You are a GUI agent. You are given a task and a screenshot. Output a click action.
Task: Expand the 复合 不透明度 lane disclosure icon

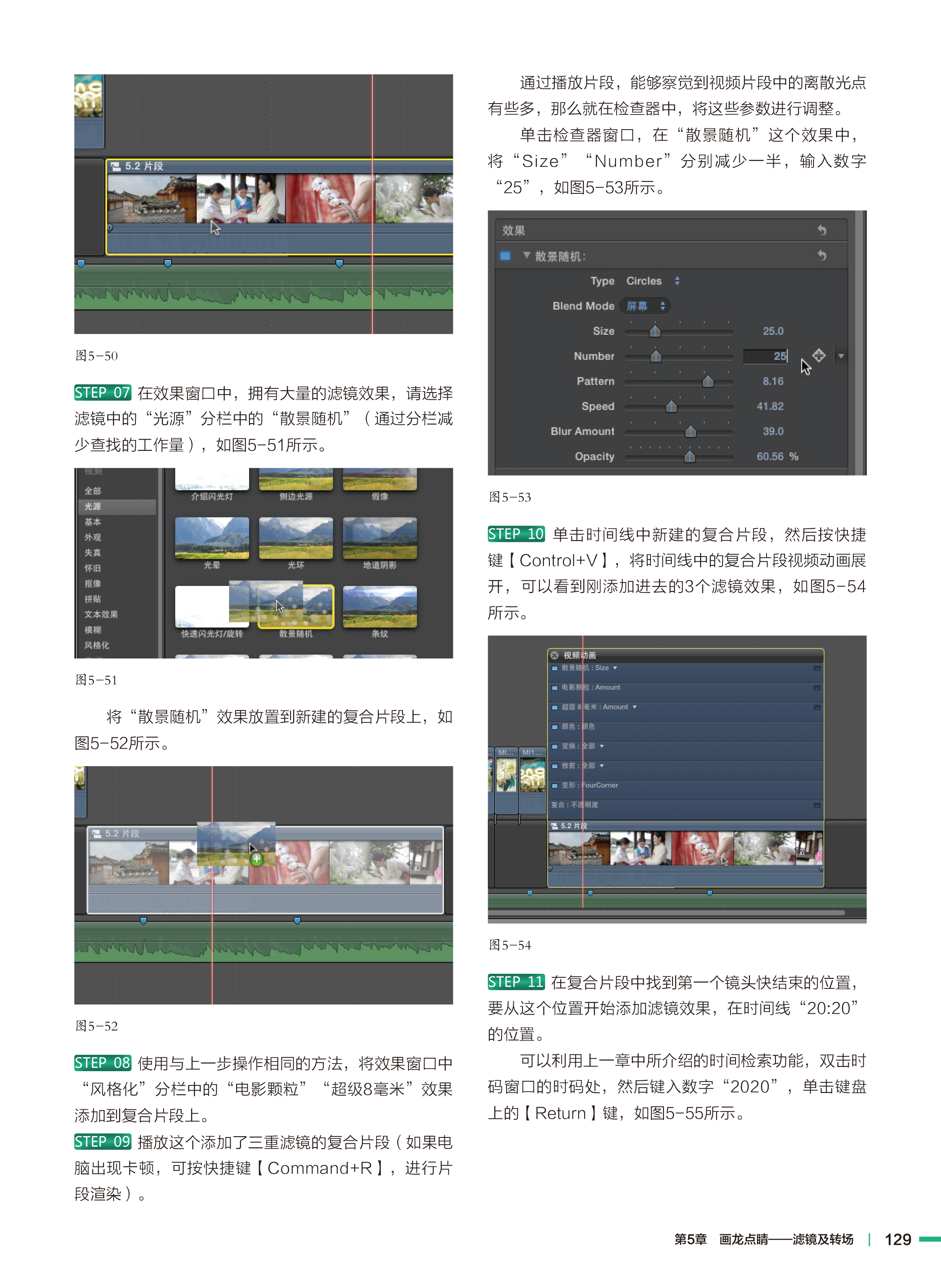point(817,806)
